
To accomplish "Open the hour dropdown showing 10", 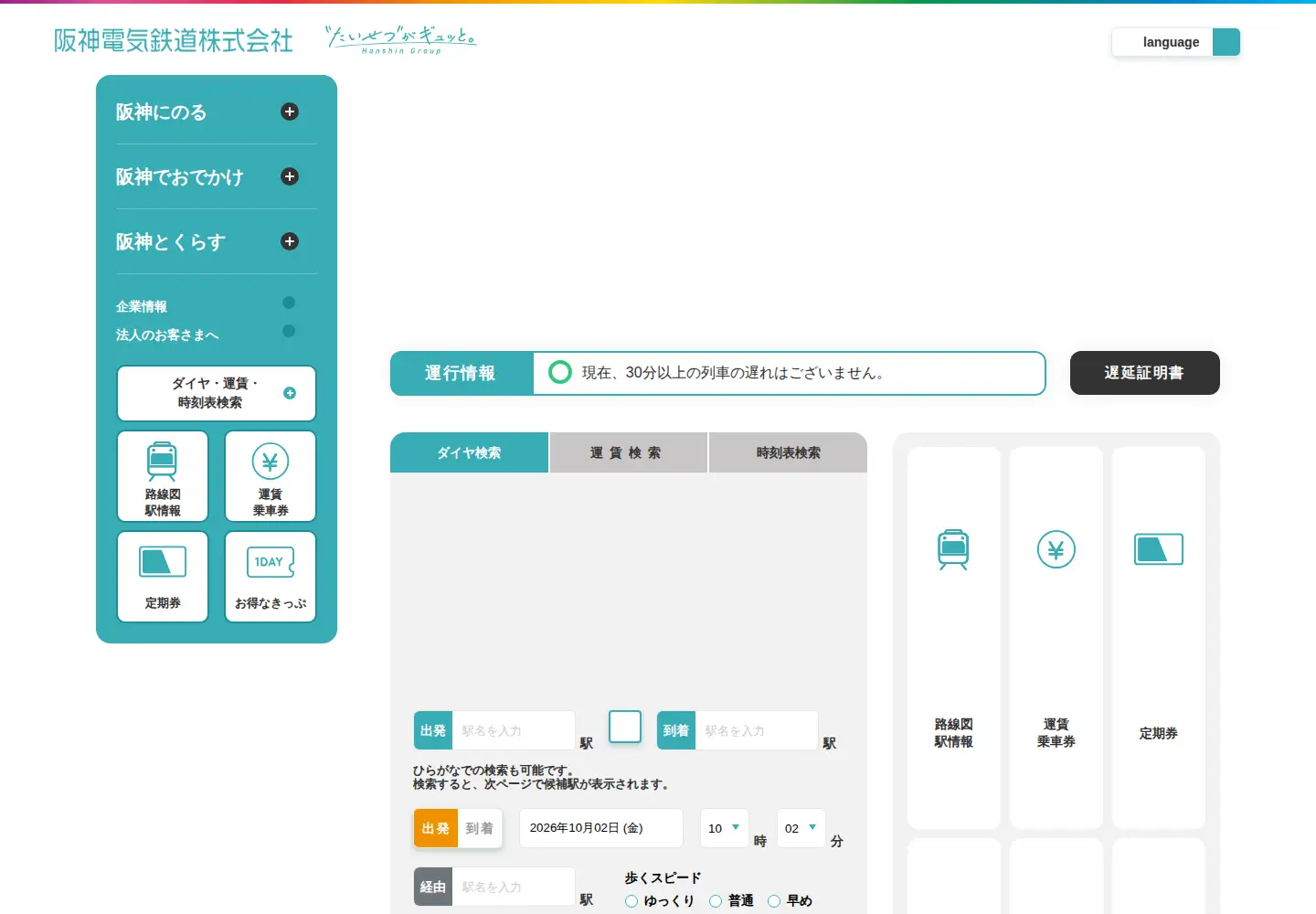I will (725, 828).
